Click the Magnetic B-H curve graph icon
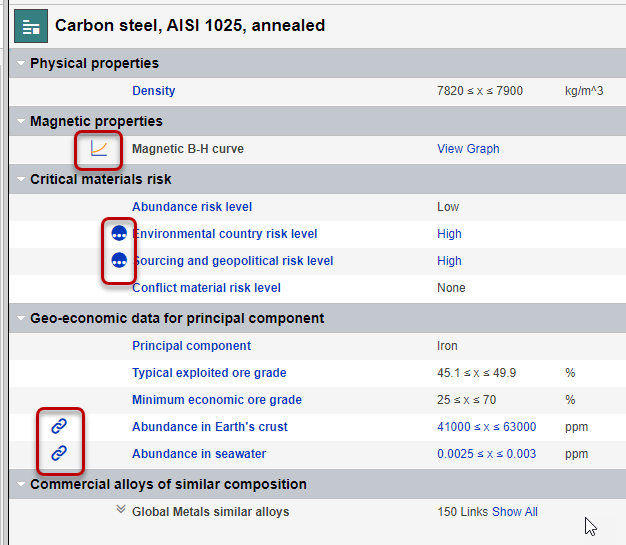The height and width of the screenshot is (545, 626). (x=99, y=149)
